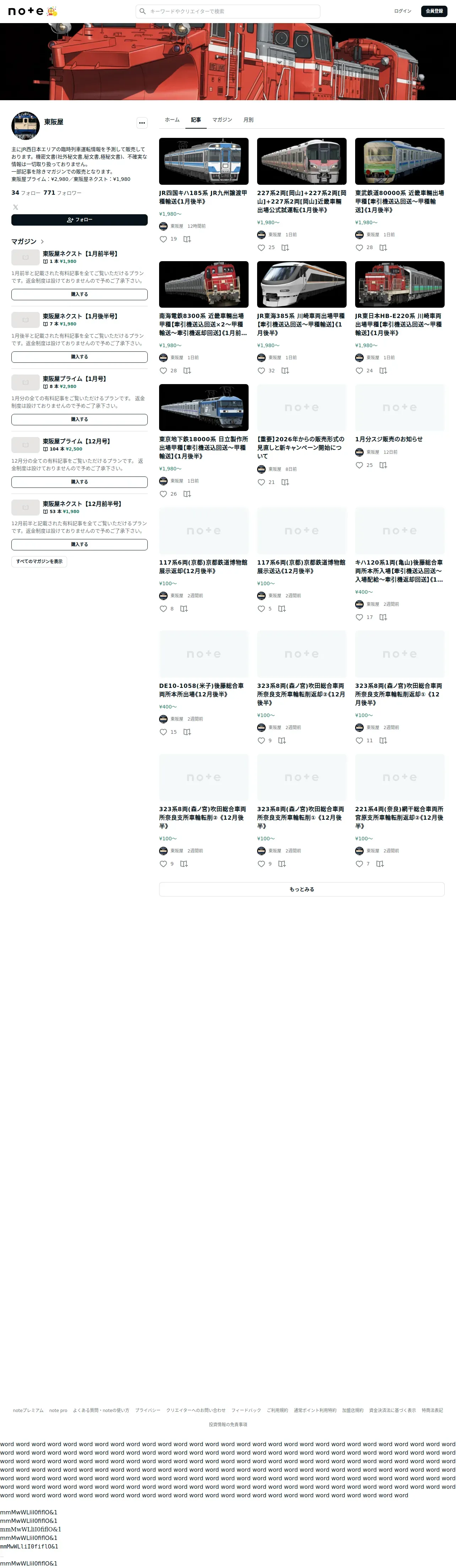
Task: Open 117系6両 京都鉄道博物館展示返却 article title
Action: (204, 567)
